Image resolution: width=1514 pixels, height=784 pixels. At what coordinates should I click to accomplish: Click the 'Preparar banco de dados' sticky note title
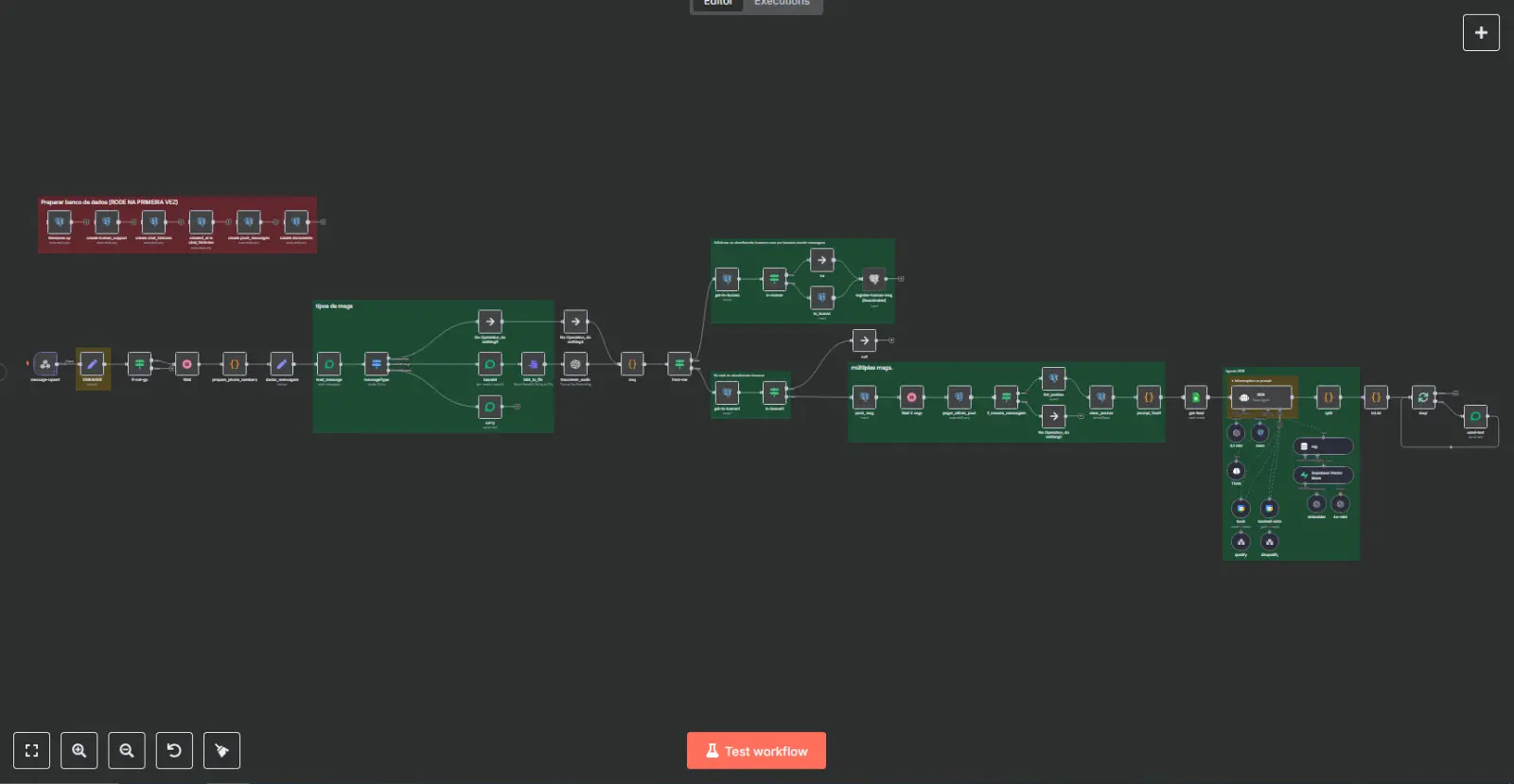pos(109,202)
